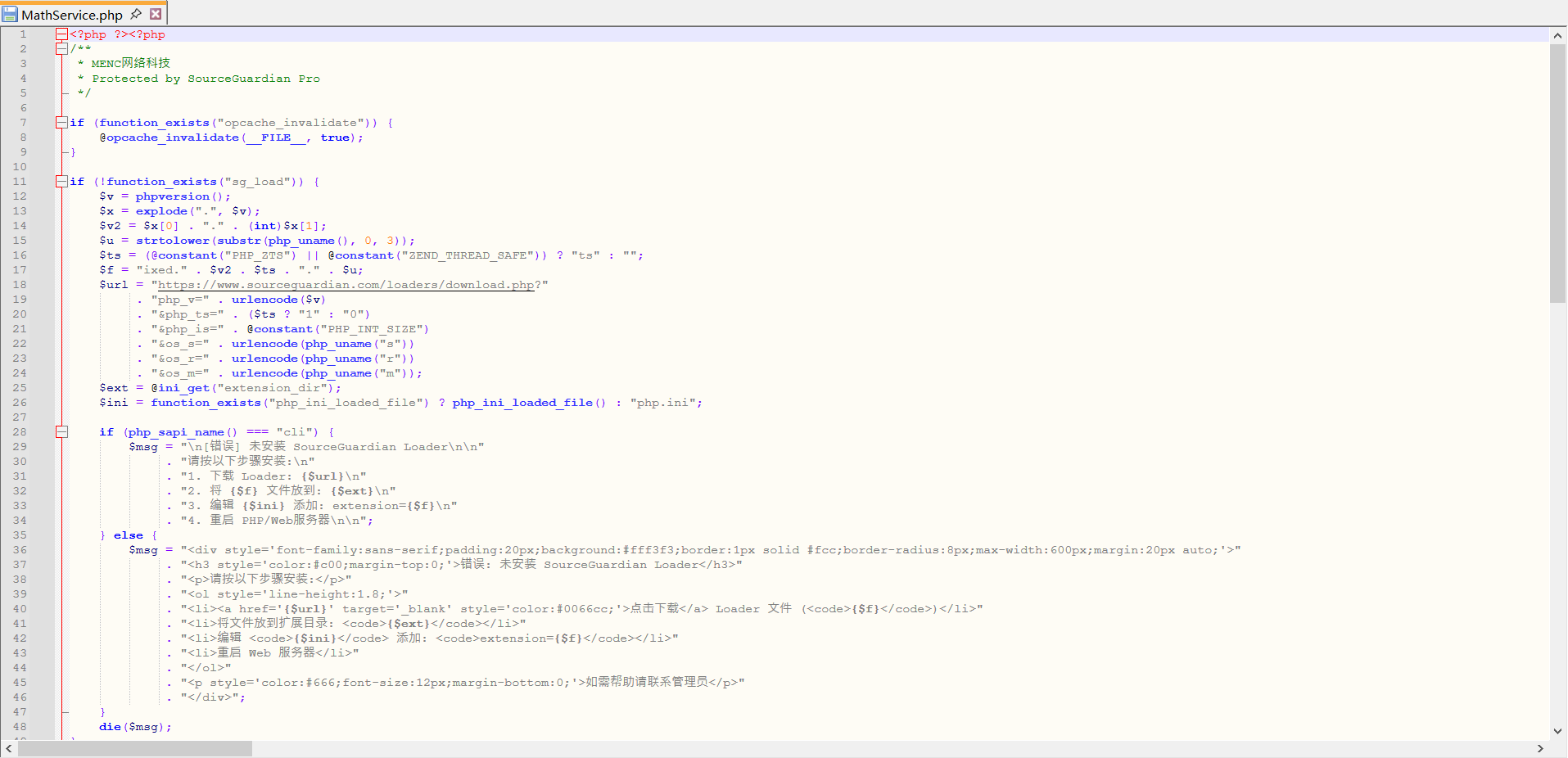Click the else keyword on line 35
The height and width of the screenshot is (758, 1568).
129,535
